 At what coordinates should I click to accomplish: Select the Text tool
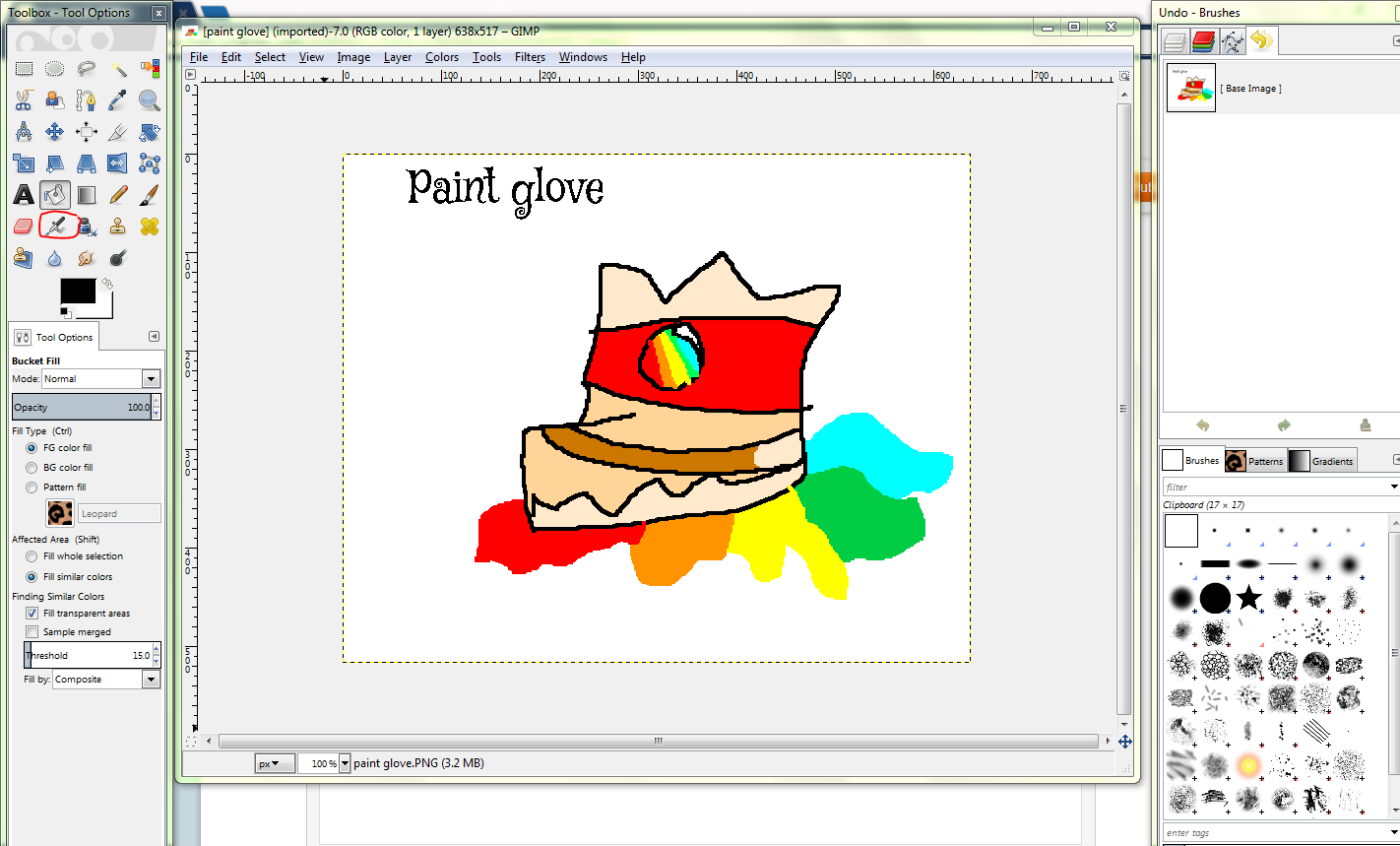click(24, 195)
